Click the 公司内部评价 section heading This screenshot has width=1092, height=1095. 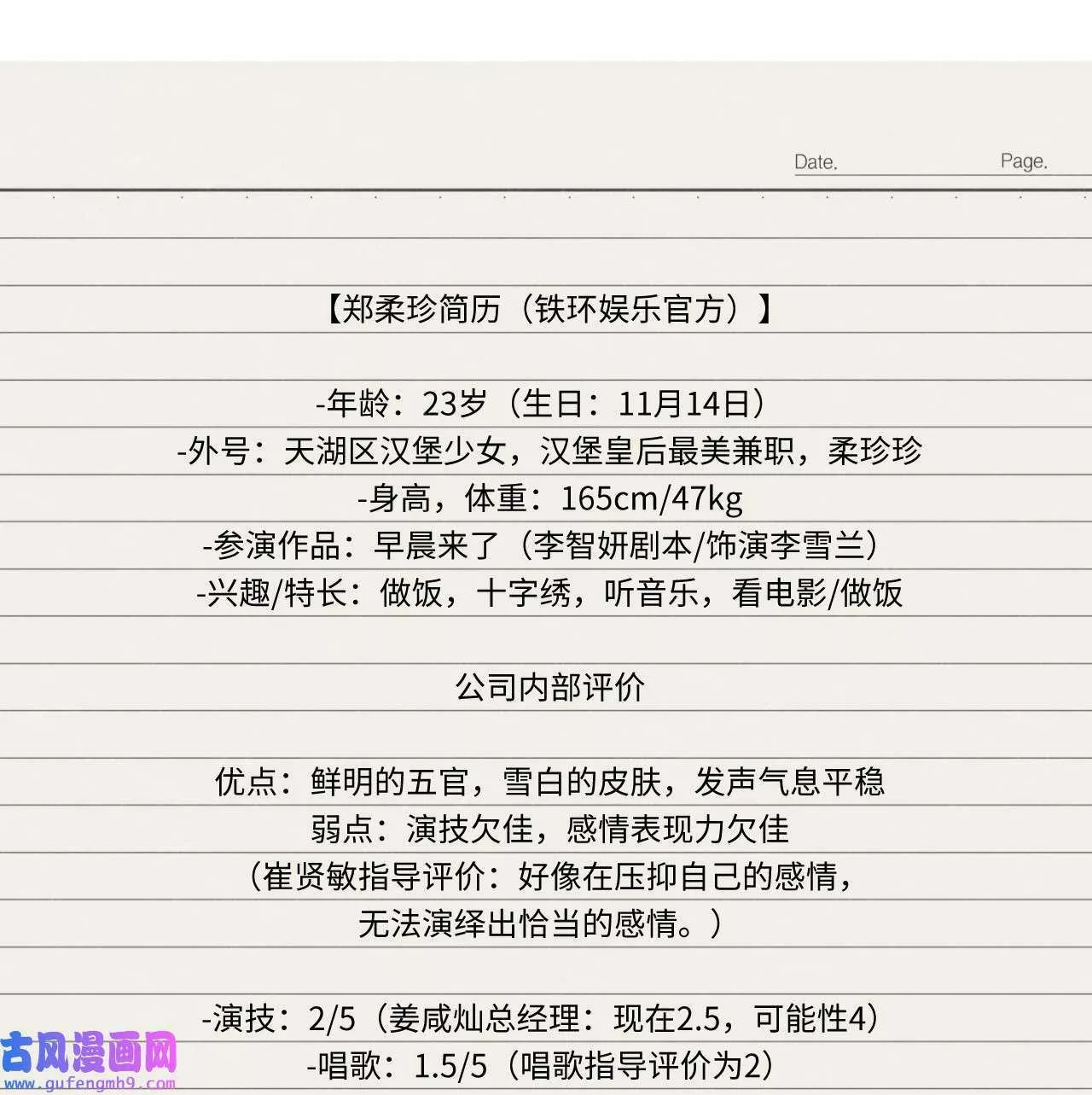(x=550, y=687)
